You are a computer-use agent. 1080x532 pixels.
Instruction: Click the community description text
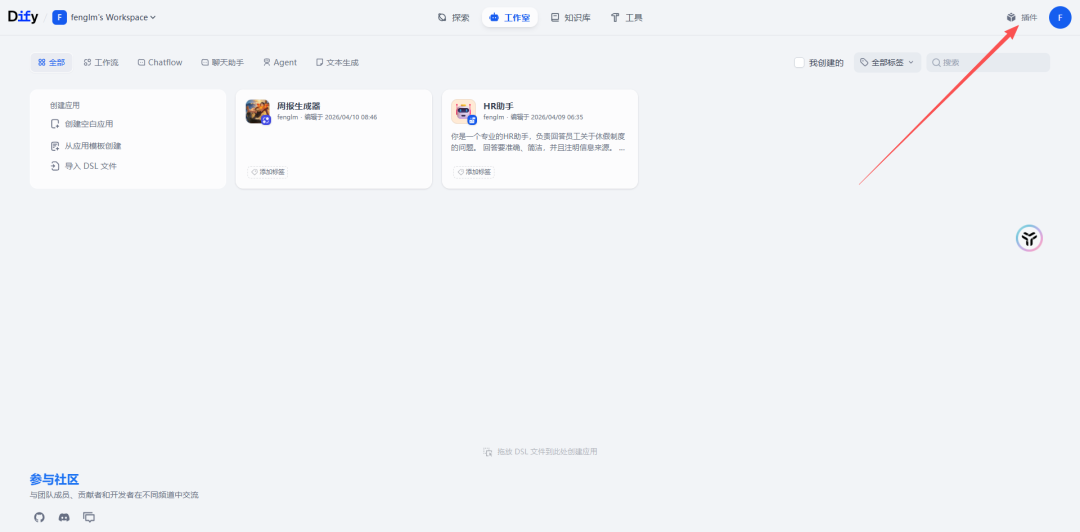point(114,495)
